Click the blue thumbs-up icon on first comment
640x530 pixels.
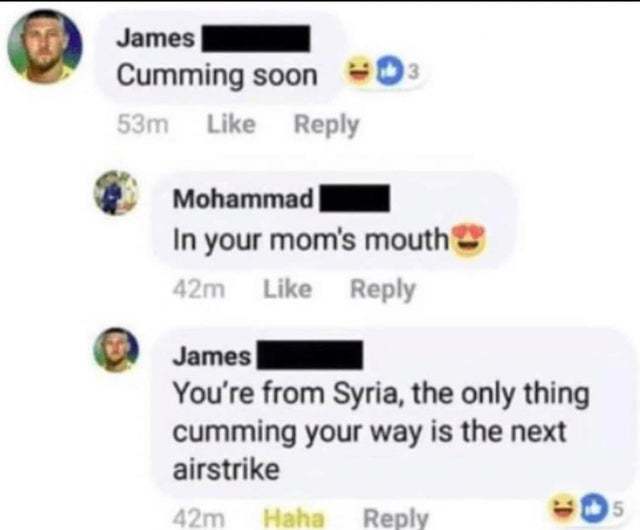pyautogui.click(x=388, y=73)
